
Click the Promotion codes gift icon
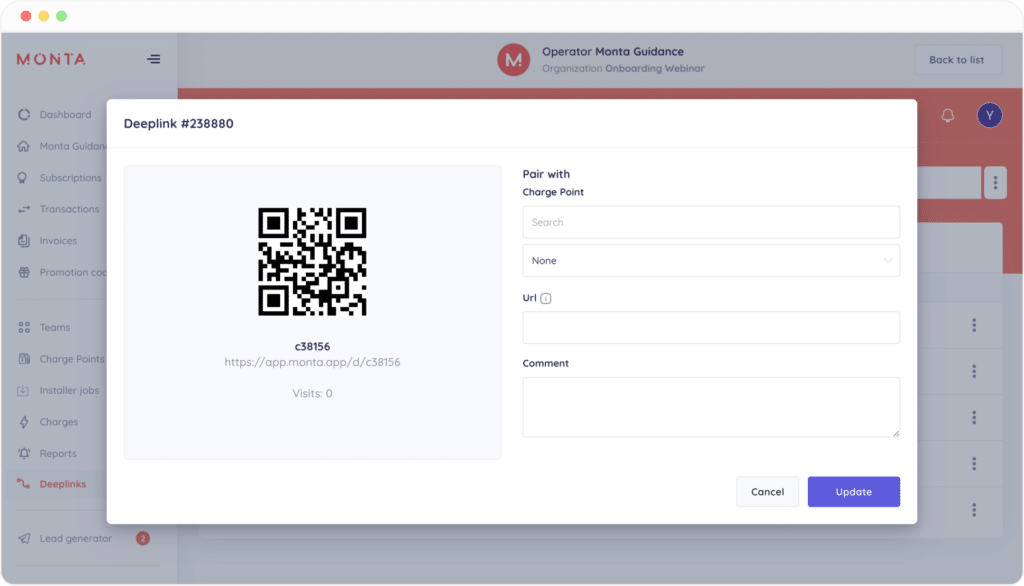tap(24, 272)
